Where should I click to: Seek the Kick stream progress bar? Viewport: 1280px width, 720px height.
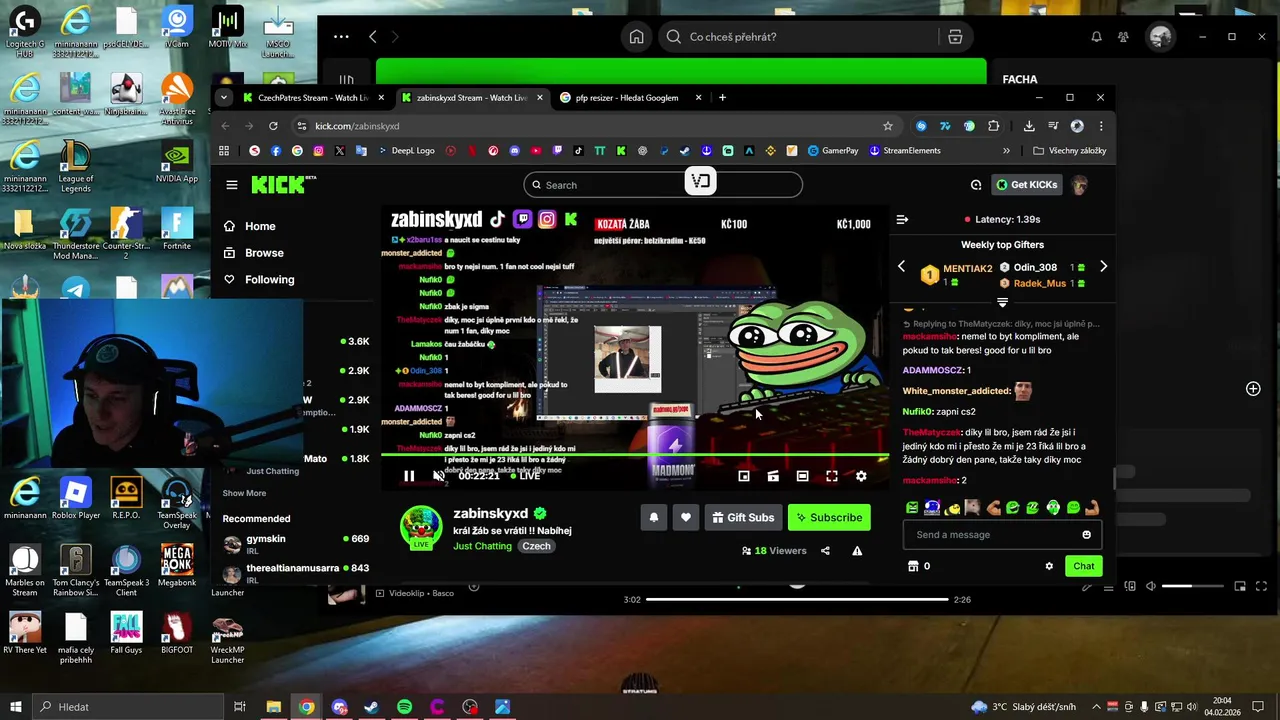tap(634, 455)
